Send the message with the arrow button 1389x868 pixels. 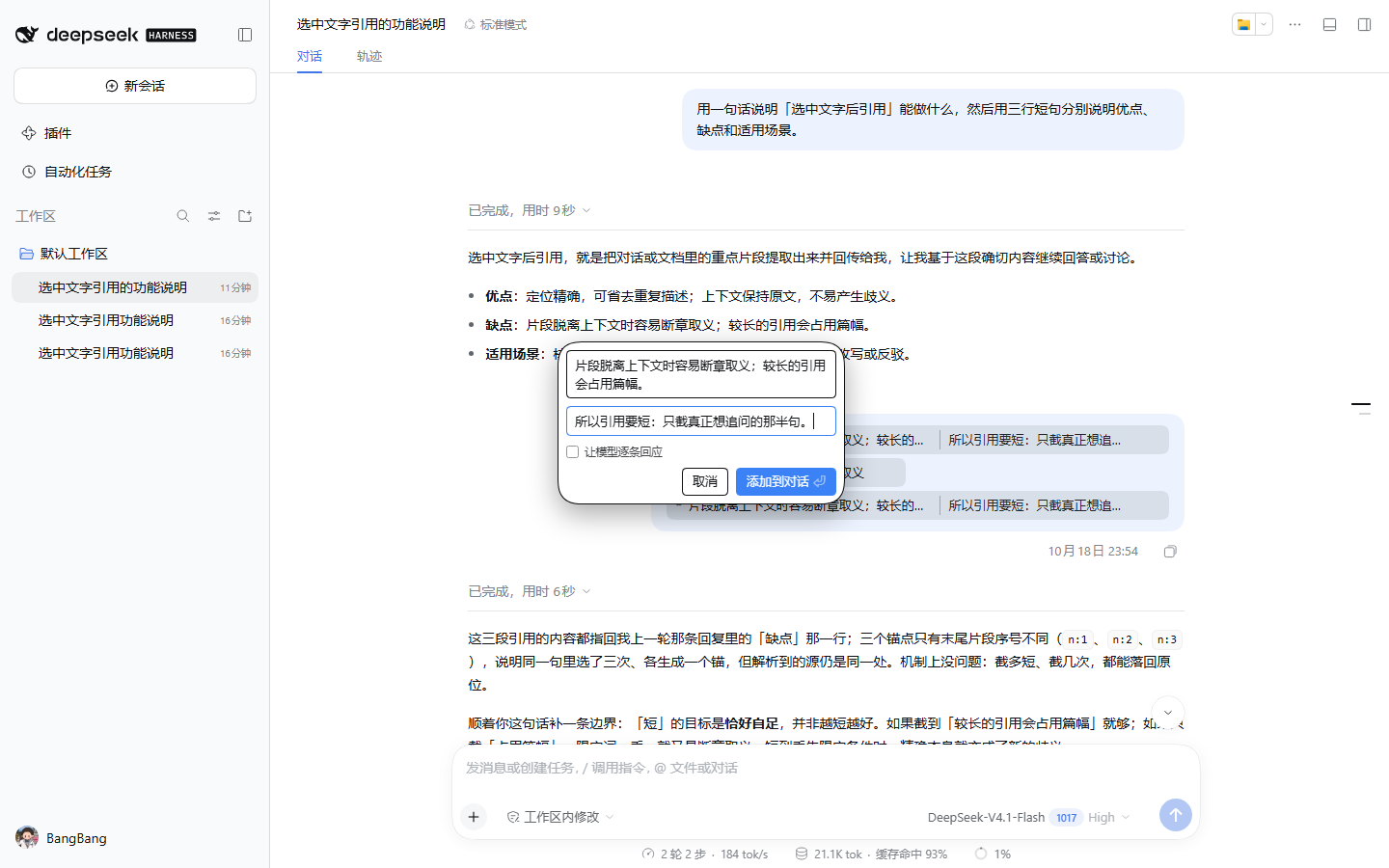(1175, 815)
